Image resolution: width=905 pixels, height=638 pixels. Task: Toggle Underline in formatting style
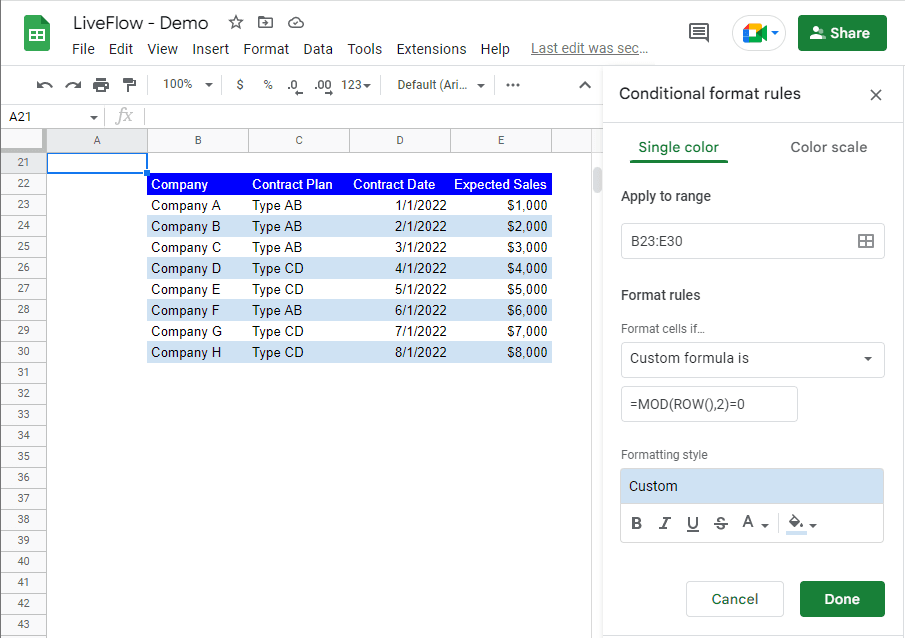point(693,523)
